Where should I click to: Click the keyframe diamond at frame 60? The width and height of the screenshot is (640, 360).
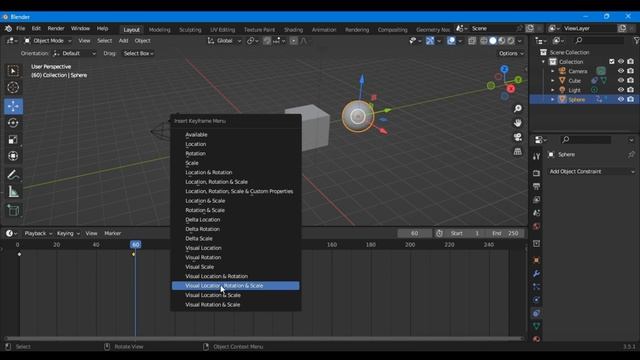[x=133, y=254]
